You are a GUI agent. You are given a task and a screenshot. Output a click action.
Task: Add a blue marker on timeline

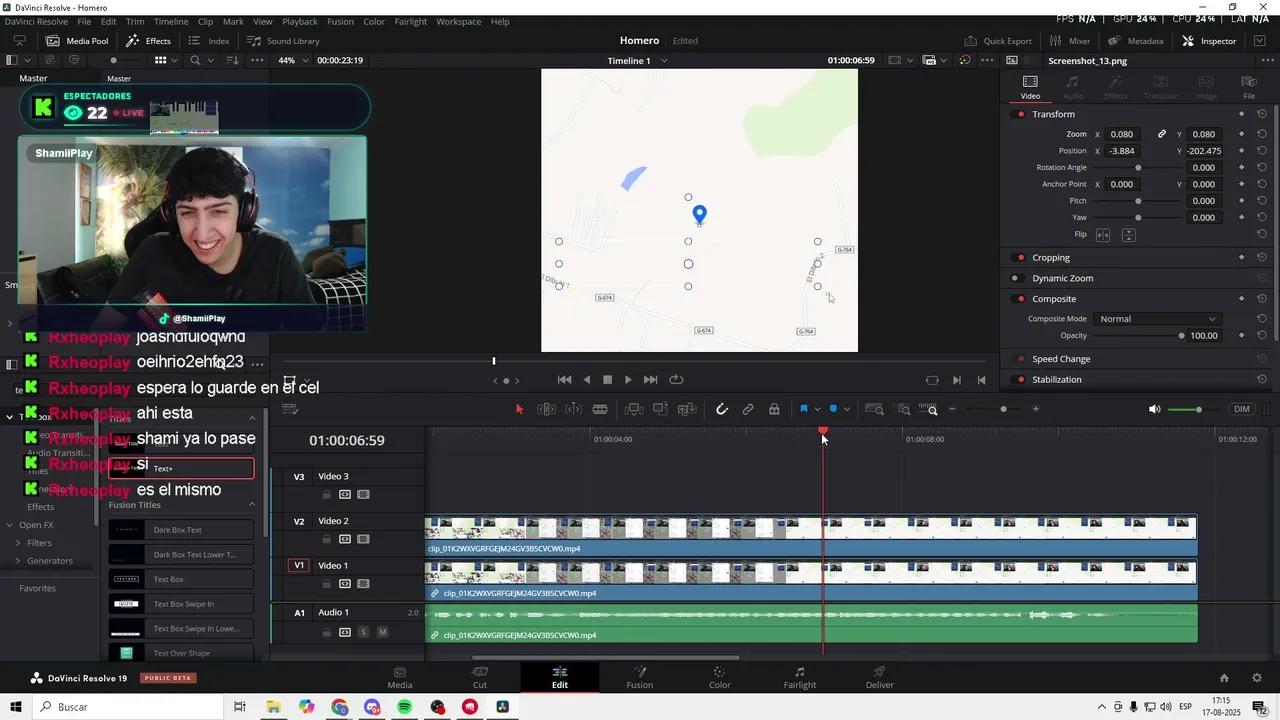pyautogui.click(x=833, y=409)
